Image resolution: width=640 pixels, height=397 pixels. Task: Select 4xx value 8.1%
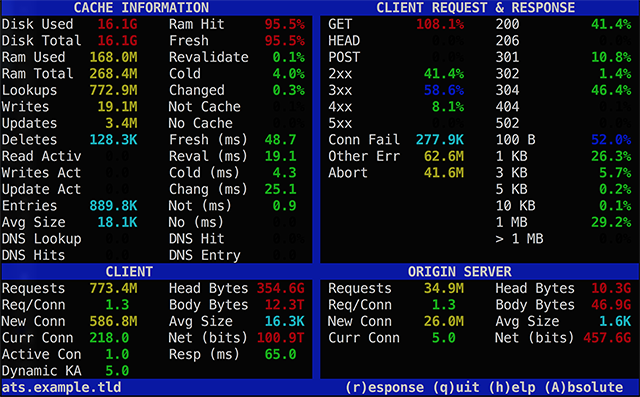tap(448, 106)
